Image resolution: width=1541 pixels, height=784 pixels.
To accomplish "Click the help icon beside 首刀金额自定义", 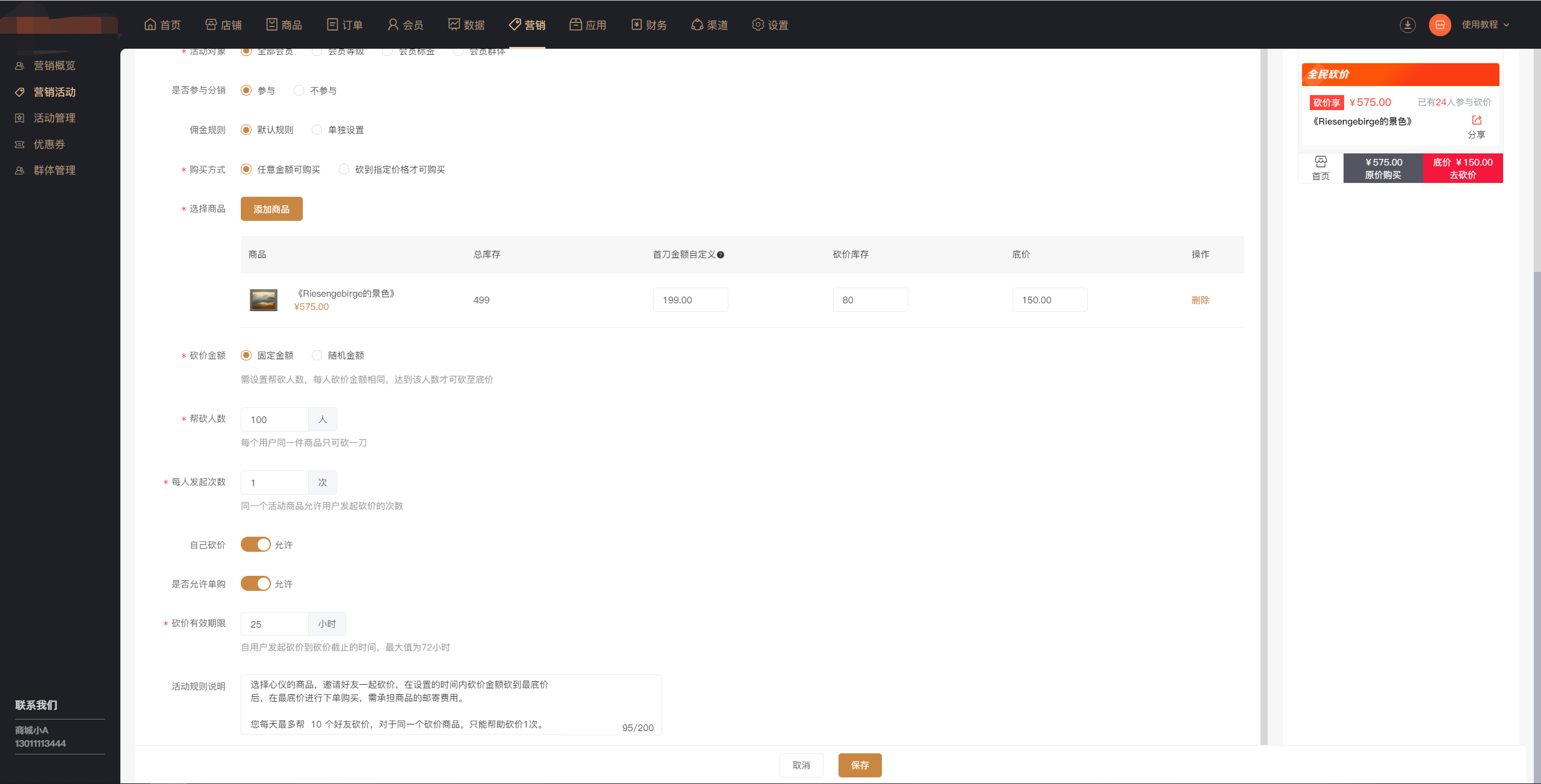I will tap(721, 255).
